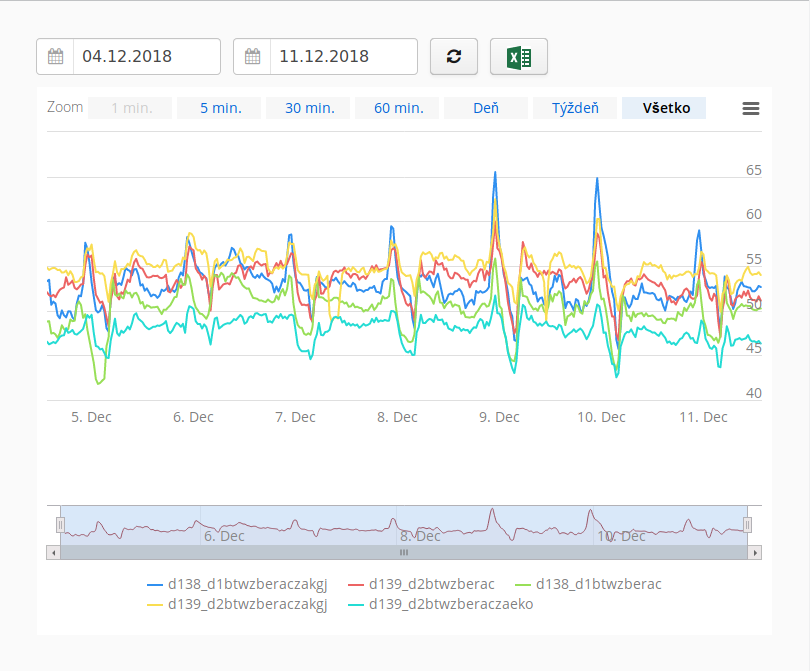Click the navigator left range handle
This screenshot has height=671, width=810.
pyautogui.click(x=61, y=525)
